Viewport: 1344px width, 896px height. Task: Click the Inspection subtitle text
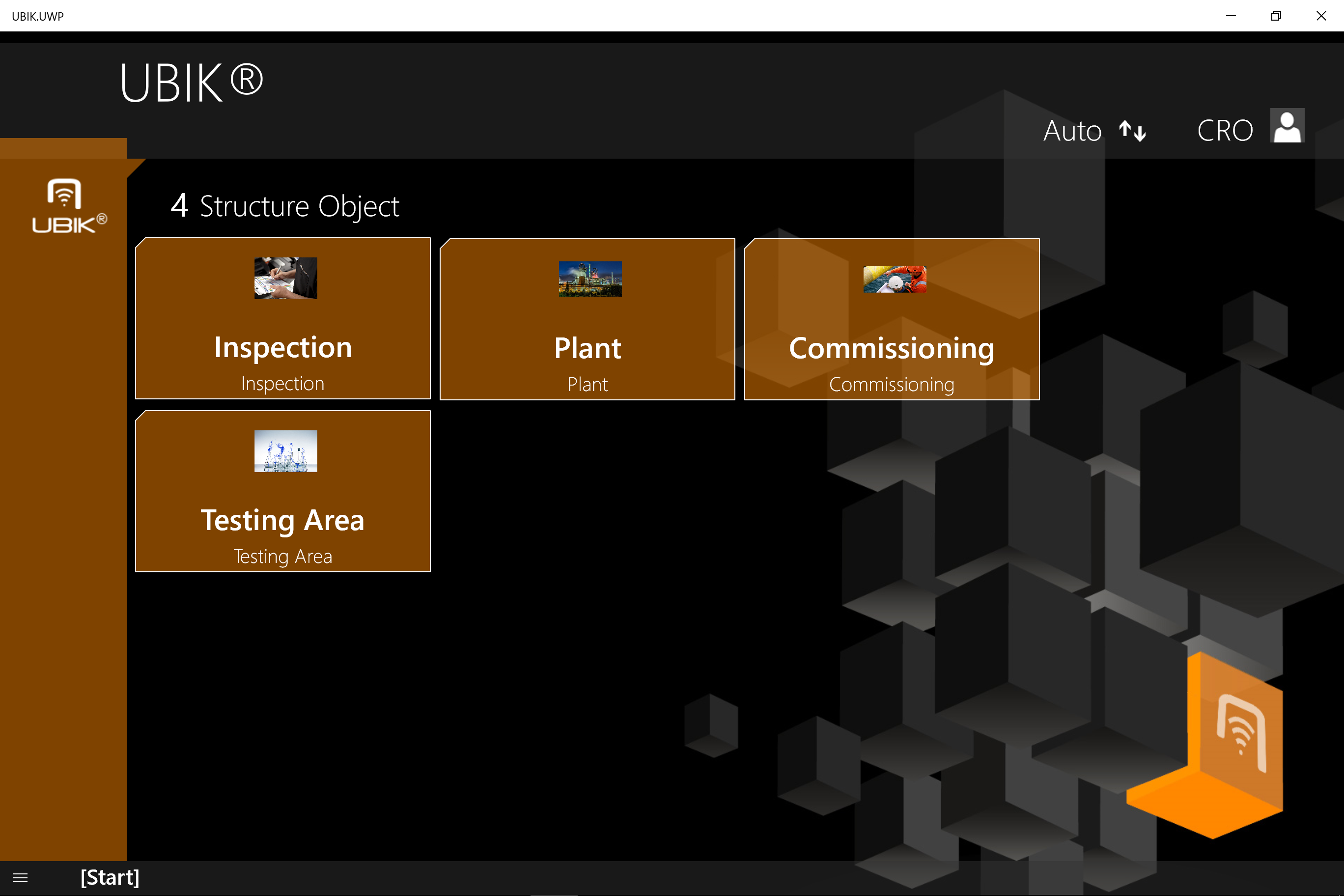282,384
